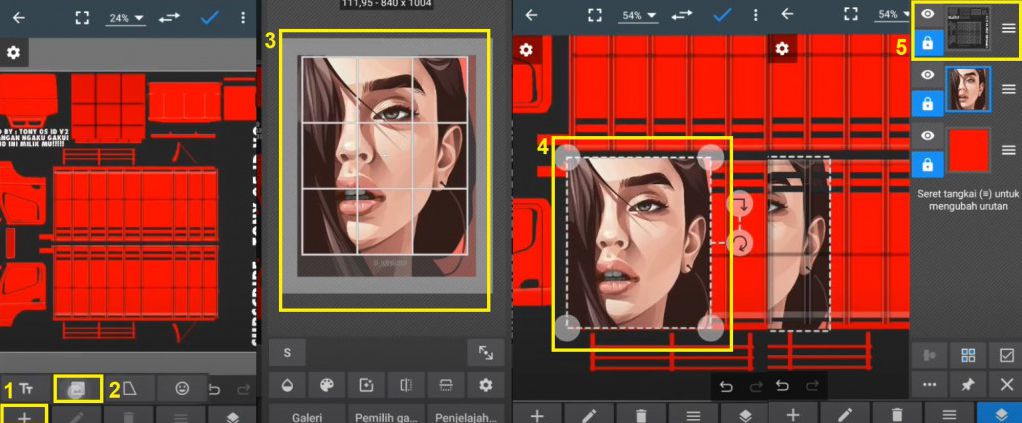This screenshot has height=423, width=1022.
Task: Open the 54% zoom dropdown on the layers screen
Action: tap(894, 15)
